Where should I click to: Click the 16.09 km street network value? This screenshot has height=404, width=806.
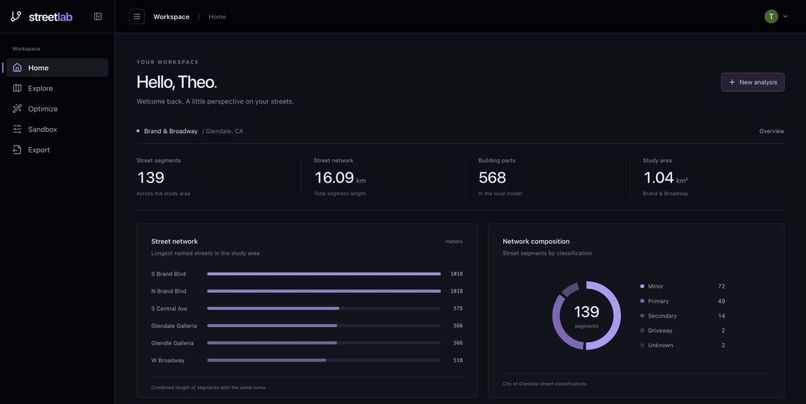[340, 178]
